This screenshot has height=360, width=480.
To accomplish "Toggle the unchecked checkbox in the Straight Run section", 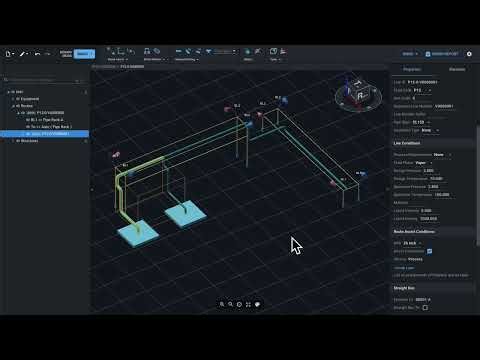I will [425, 308].
